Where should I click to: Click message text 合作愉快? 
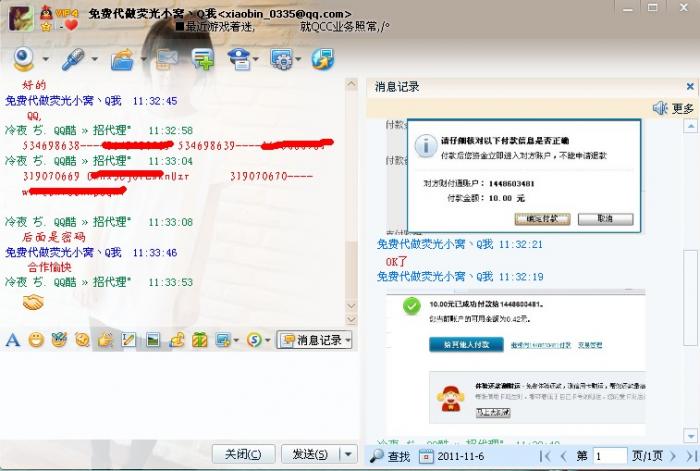click(49, 267)
